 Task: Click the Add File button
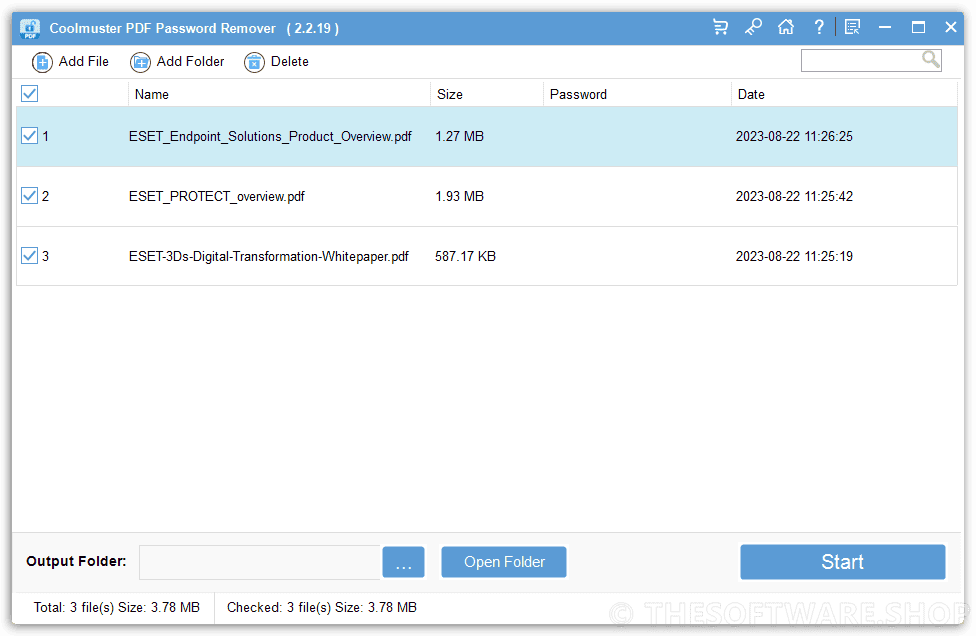pos(70,62)
